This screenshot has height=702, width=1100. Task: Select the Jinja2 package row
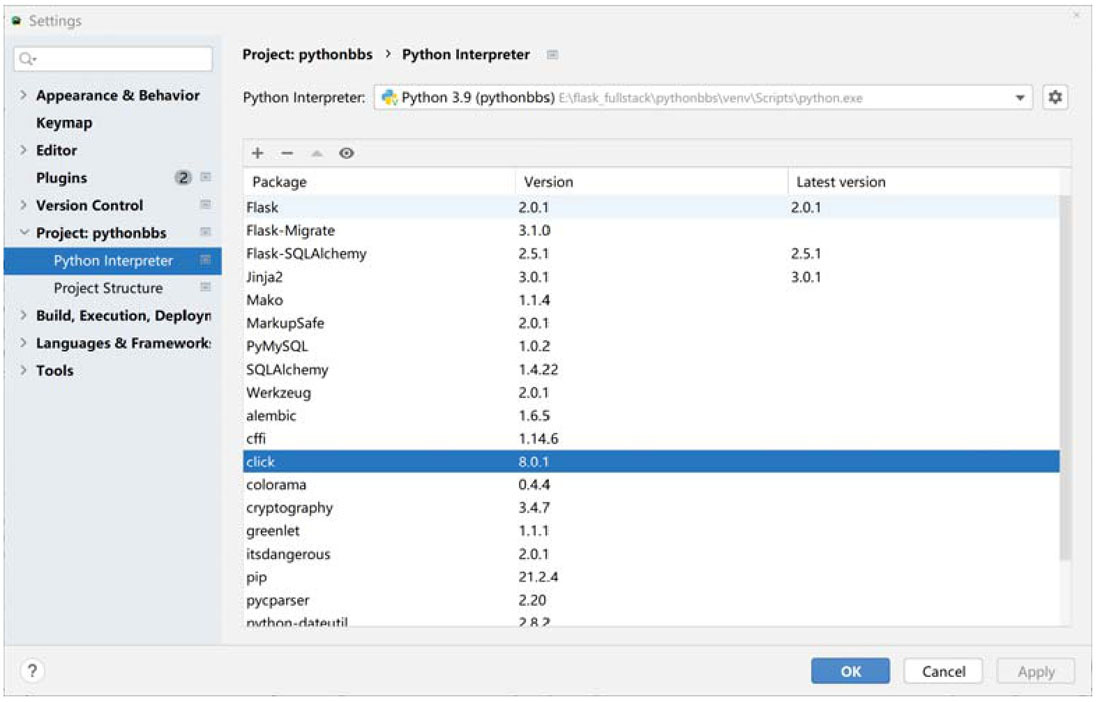[652, 277]
